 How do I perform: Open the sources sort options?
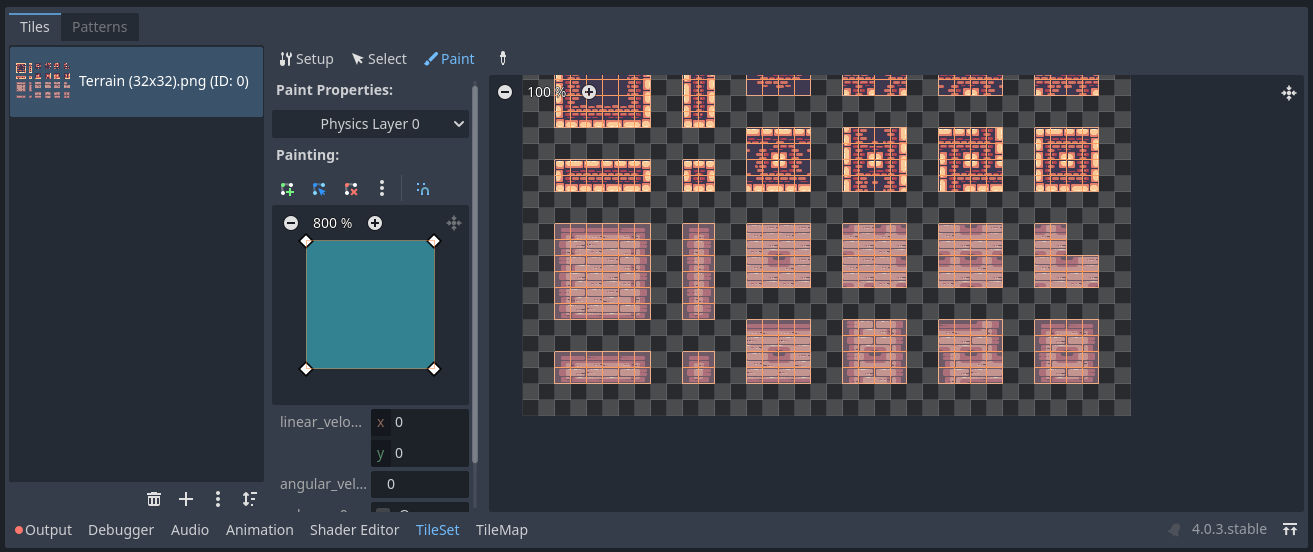coord(249,499)
